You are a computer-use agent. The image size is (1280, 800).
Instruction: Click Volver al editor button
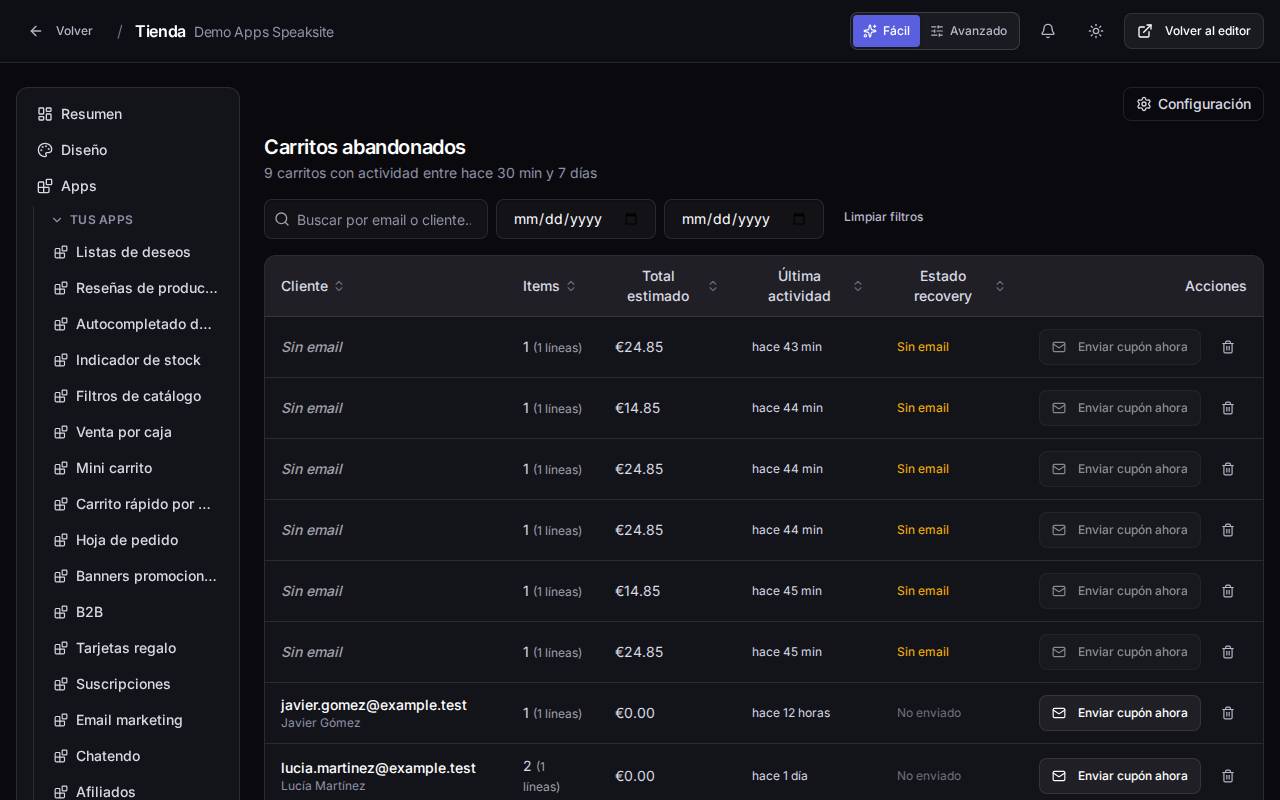[1194, 31]
